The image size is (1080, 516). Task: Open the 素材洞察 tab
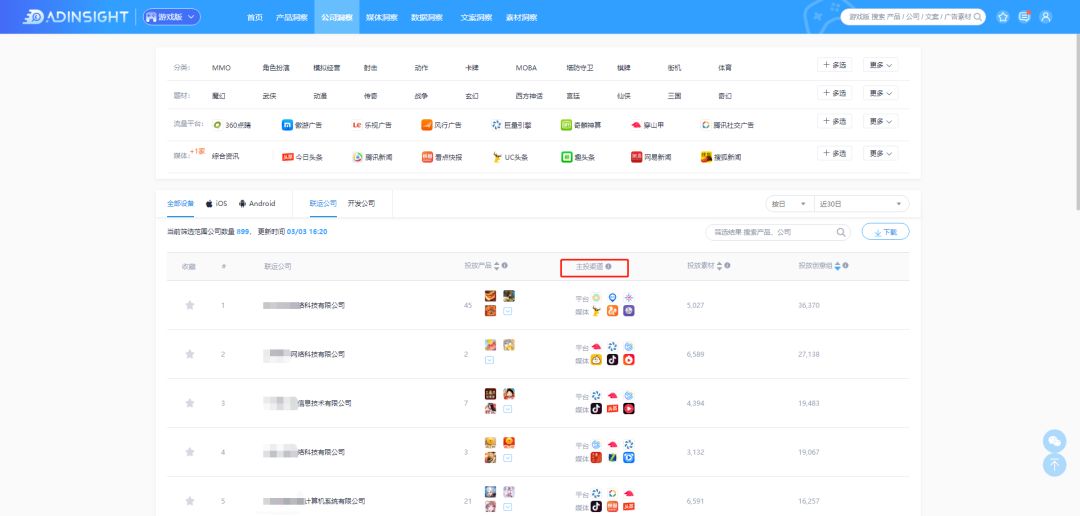[521, 17]
